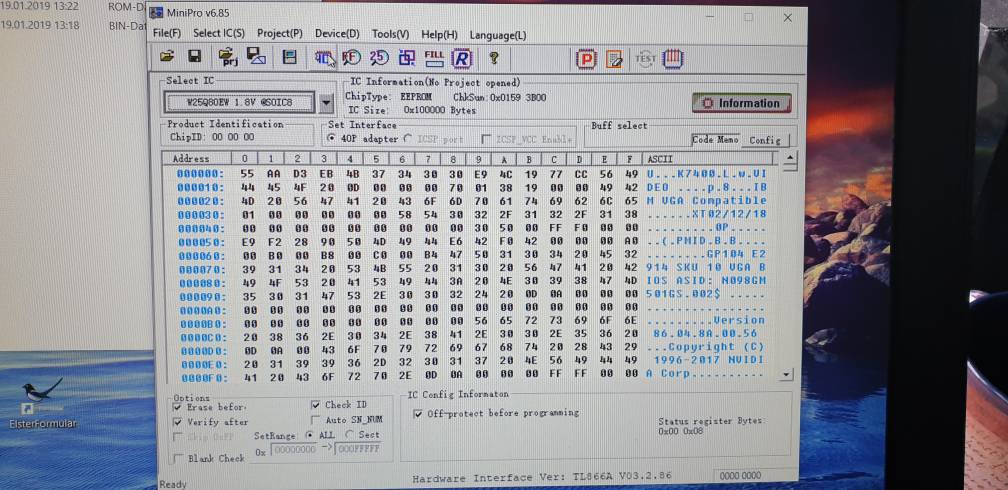Enable the Auto SN_NUM checkbox

coord(316,420)
